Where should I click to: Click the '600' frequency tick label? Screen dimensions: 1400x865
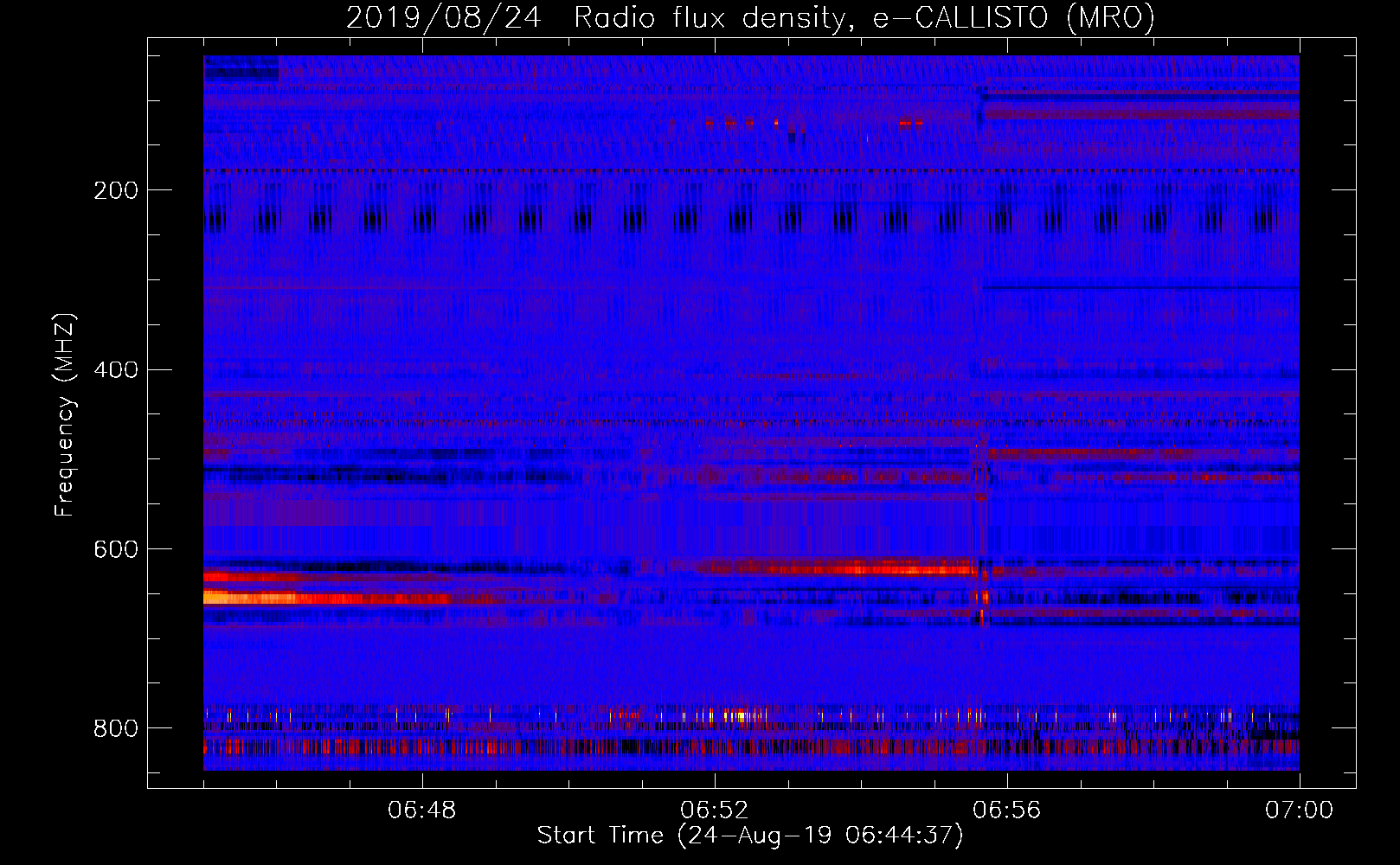point(116,550)
